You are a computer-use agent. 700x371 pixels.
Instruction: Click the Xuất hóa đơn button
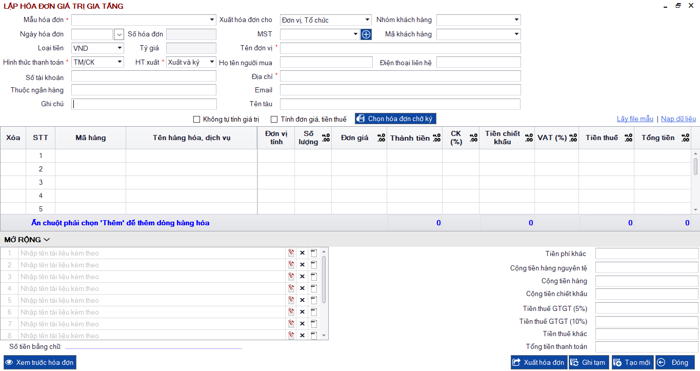click(539, 363)
